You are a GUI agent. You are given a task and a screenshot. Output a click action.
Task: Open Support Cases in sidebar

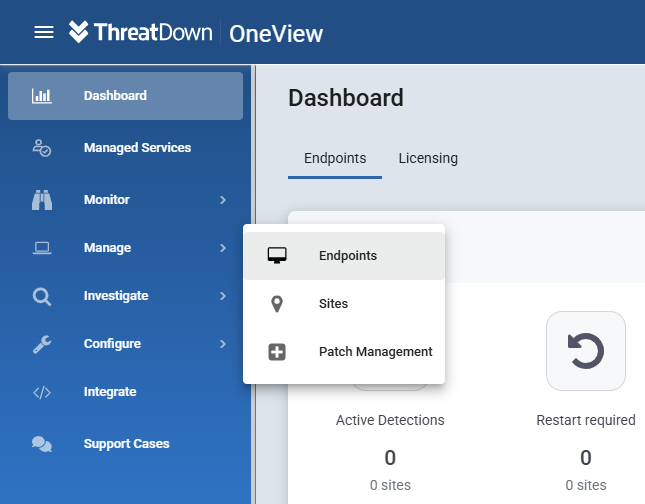(x=125, y=444)
